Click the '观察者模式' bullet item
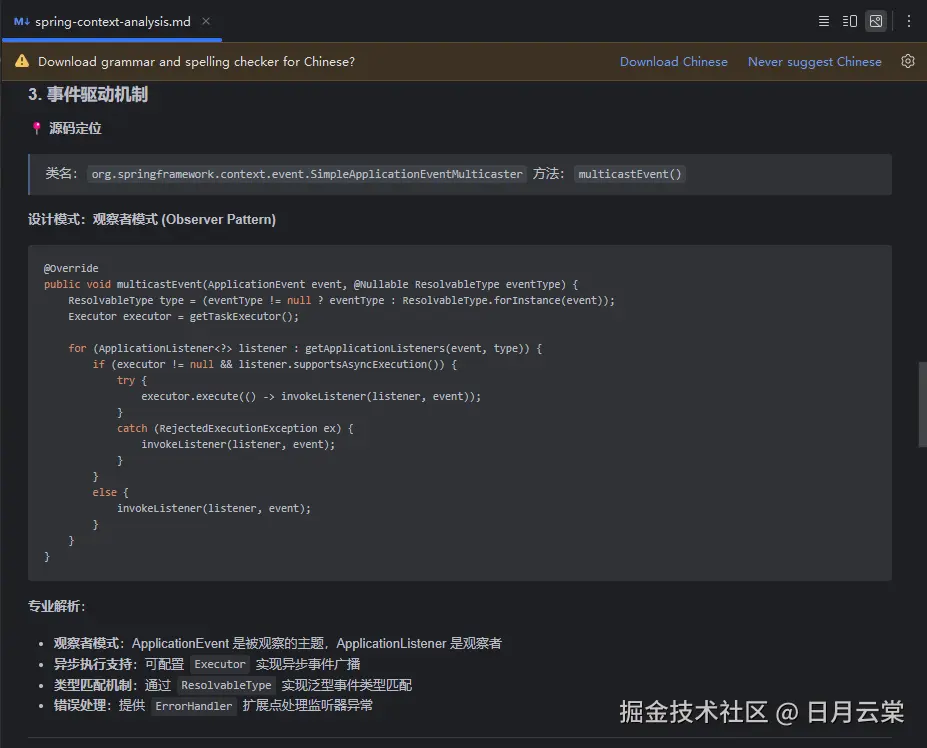This screenshot has width=927, height=748. point(278,643)
